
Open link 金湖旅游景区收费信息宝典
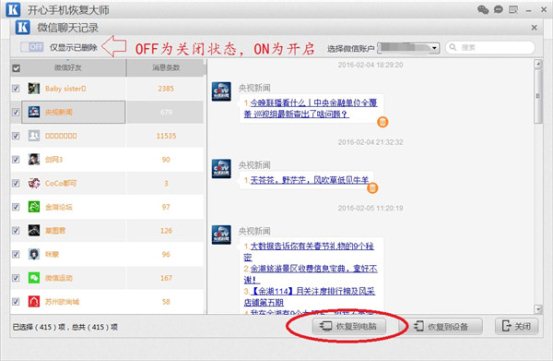tap(310, 274)
